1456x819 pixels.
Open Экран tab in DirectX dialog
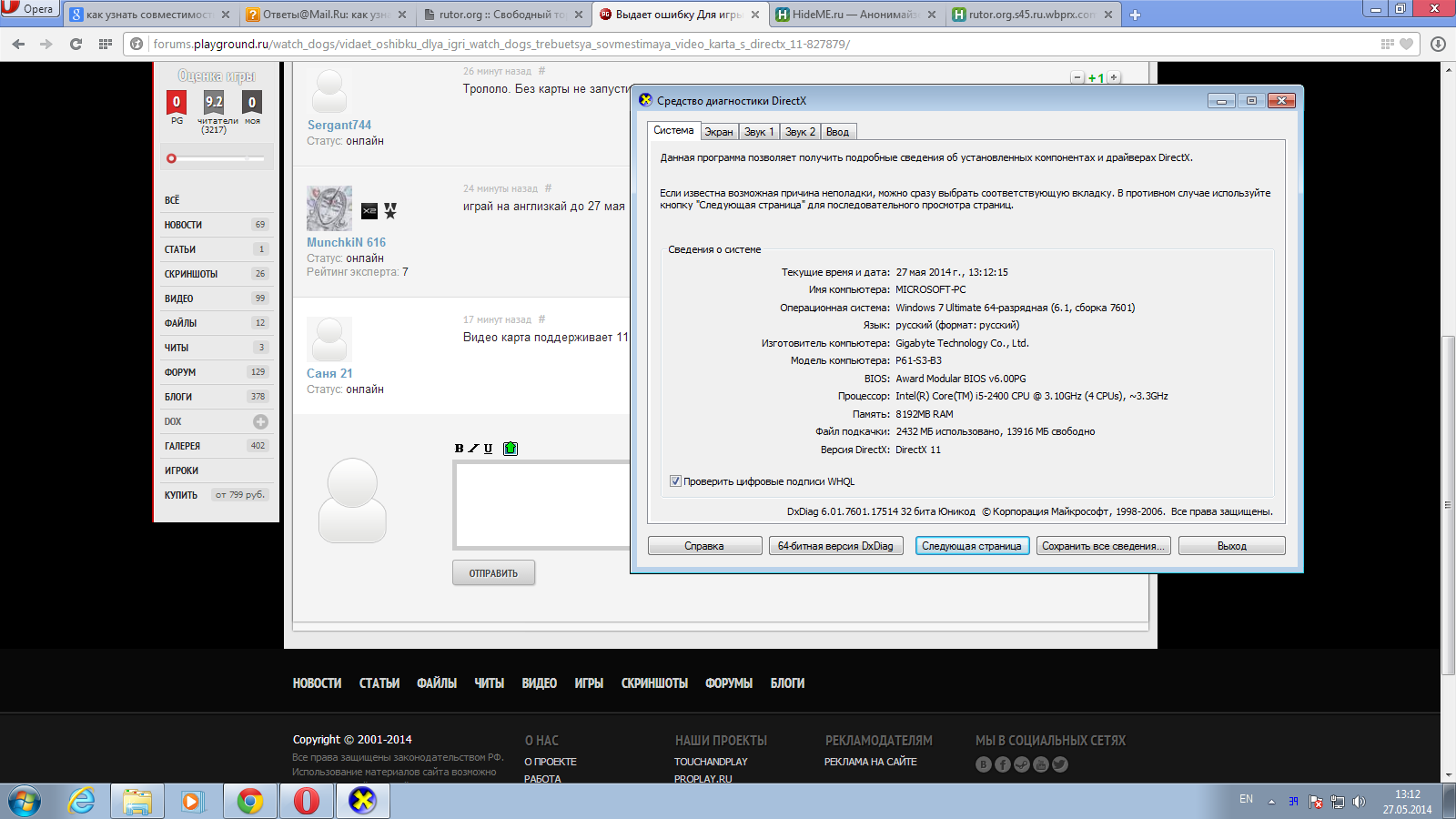click(719, 132)
